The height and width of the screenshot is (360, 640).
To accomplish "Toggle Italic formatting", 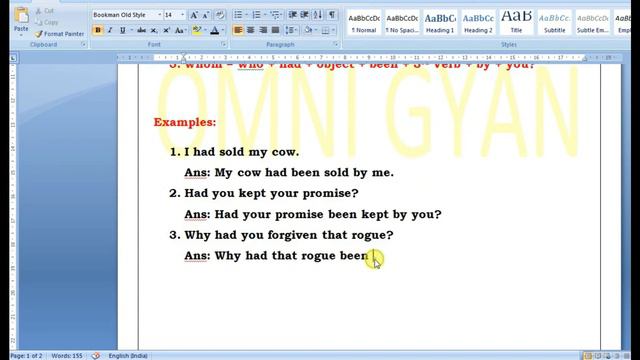I will (110, 30).
